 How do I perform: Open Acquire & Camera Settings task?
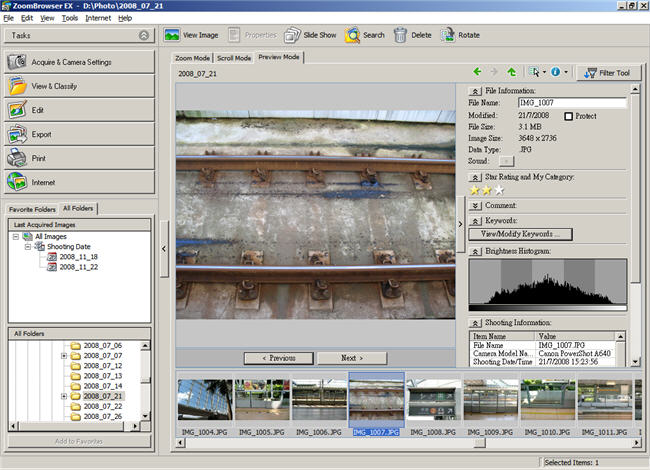click(79, 62)
